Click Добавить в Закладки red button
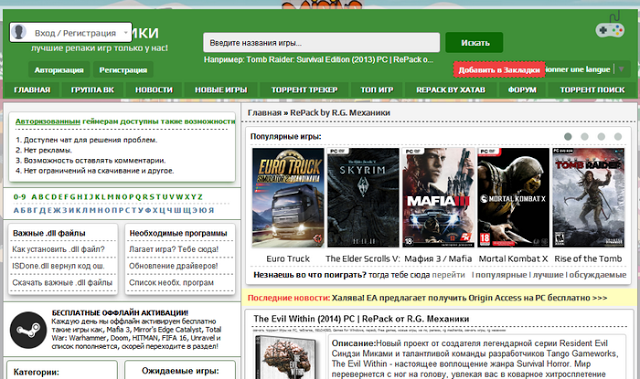The width and height of the screenshot is (640, 379). [x=499, y=70]
